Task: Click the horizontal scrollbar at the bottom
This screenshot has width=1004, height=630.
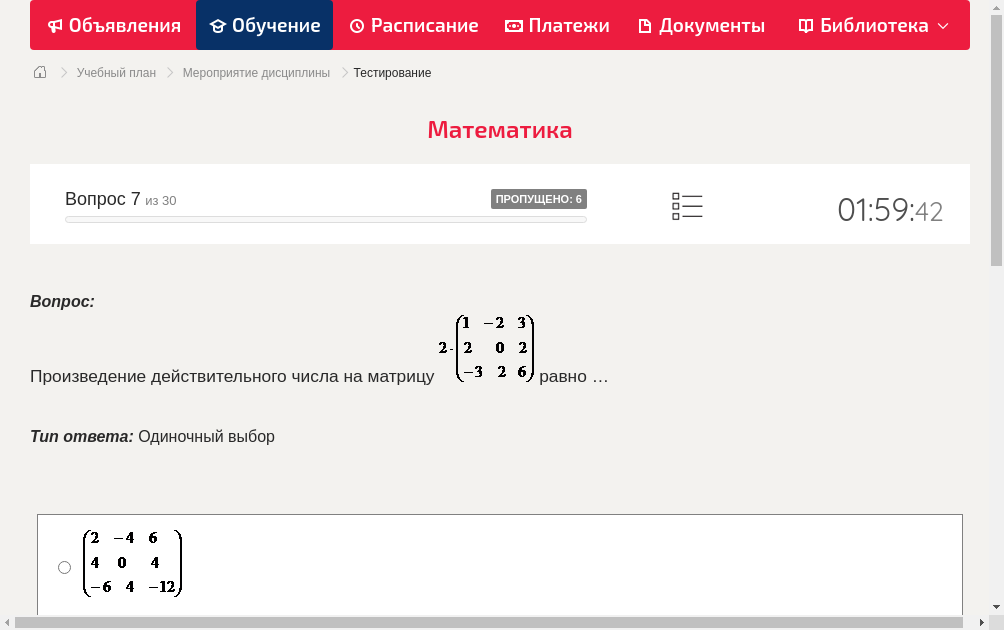Action: (490, 622)
